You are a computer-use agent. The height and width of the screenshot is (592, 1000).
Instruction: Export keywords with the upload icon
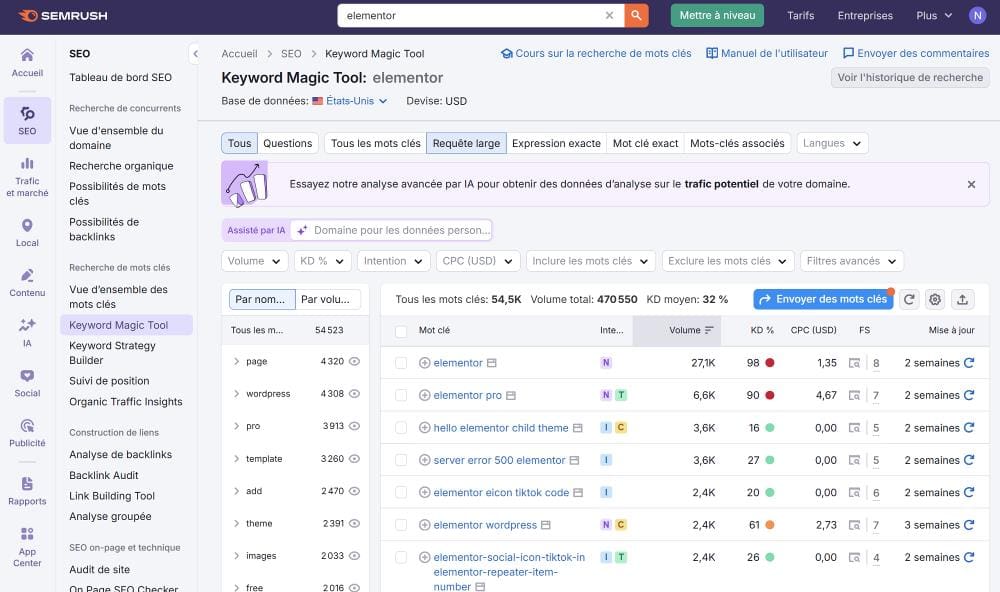(x=962, y=299)
